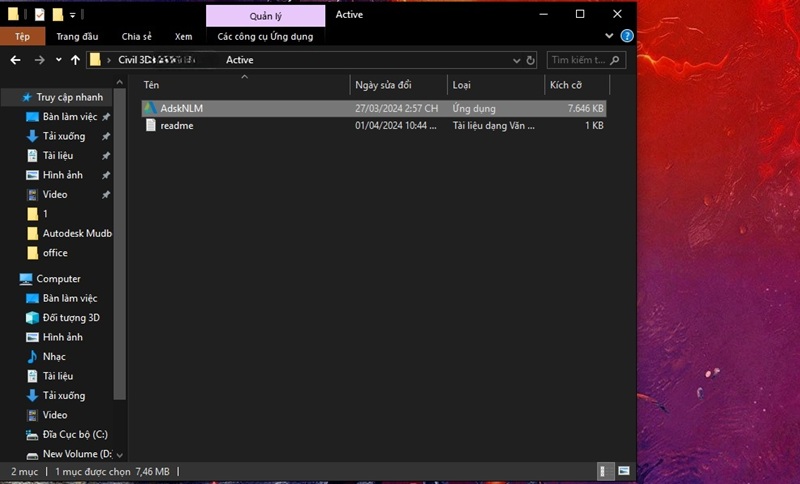Open Đối tượng 3D in the sidebar

click(70, 318)
